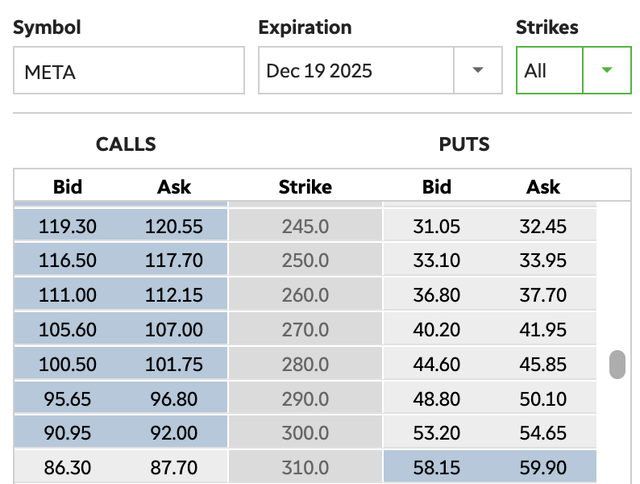Expand the Strikes dropdown green arrow
The image size is (640, 484).
pos(605,71)
